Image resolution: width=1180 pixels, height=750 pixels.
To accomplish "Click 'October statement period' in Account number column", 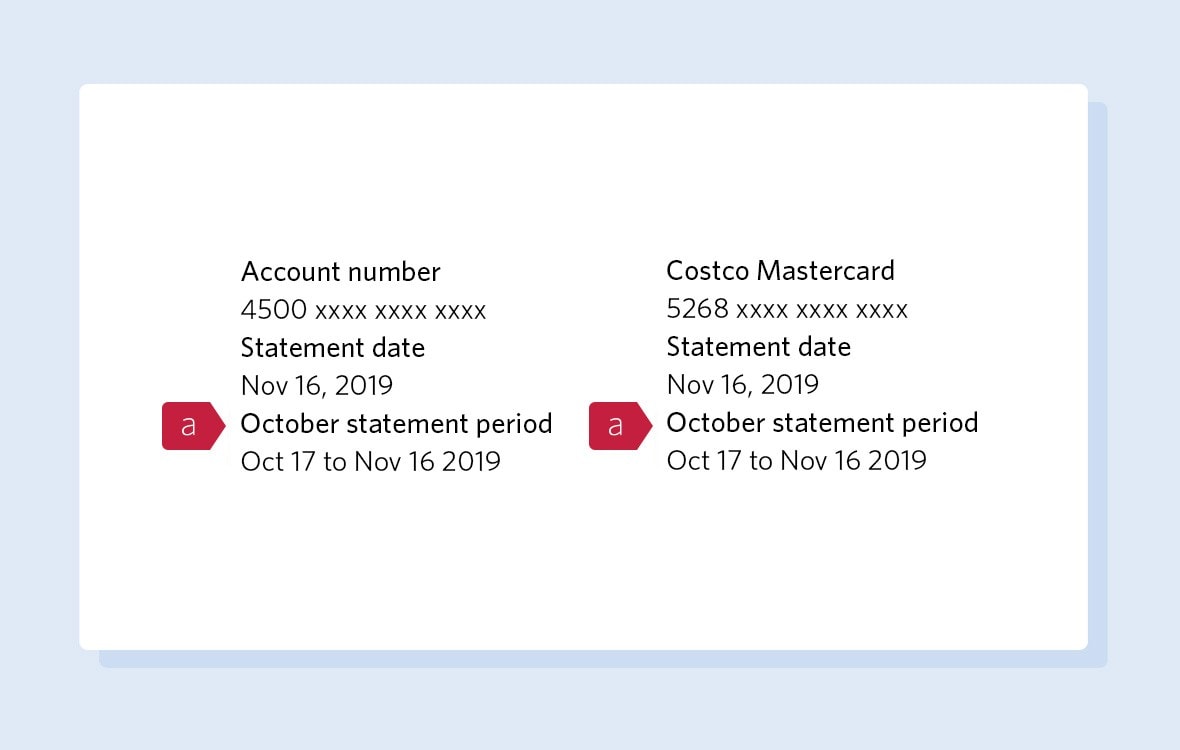I will (x=397, y=424).
